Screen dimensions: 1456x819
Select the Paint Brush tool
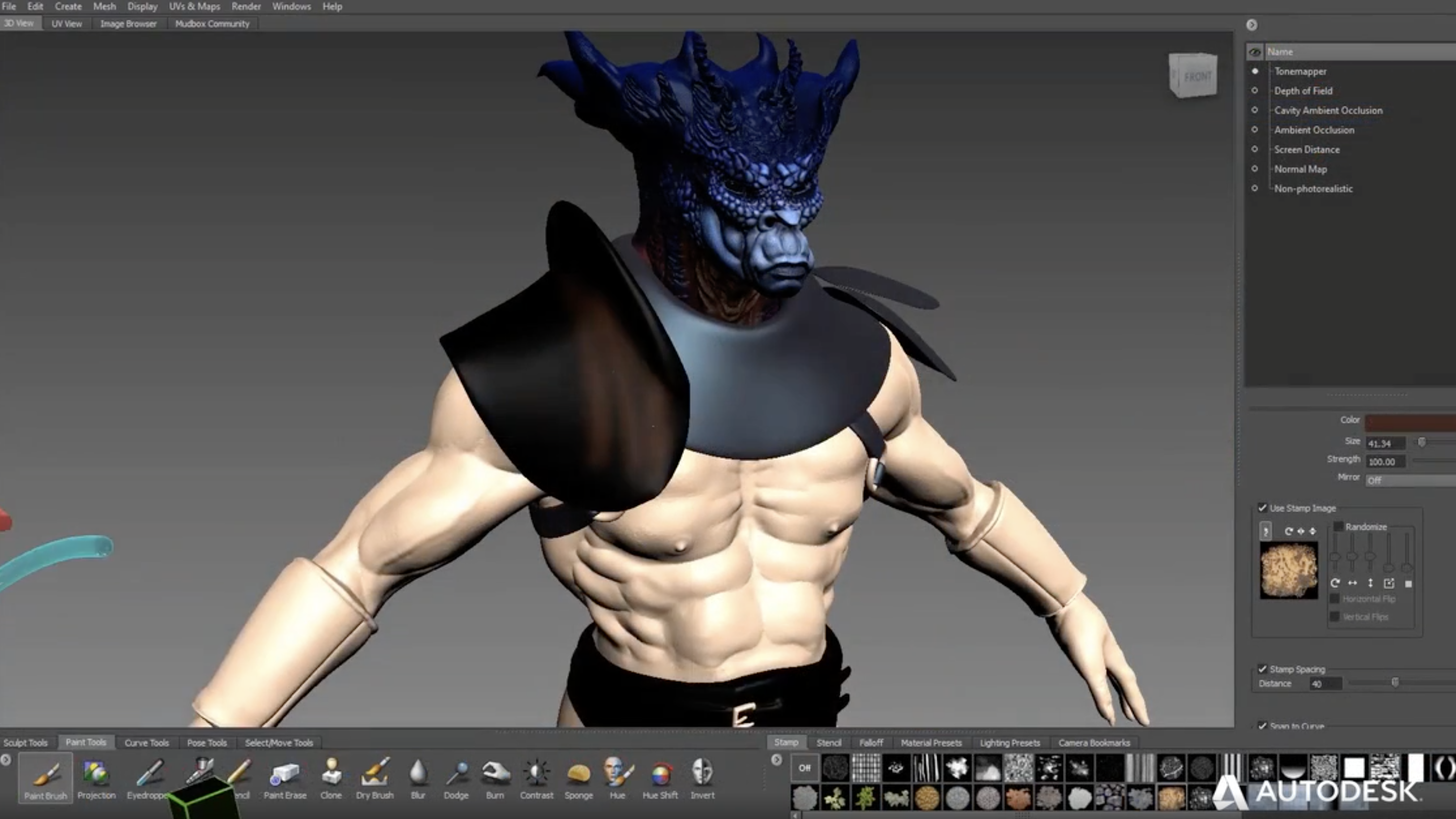tap(45, 778)
